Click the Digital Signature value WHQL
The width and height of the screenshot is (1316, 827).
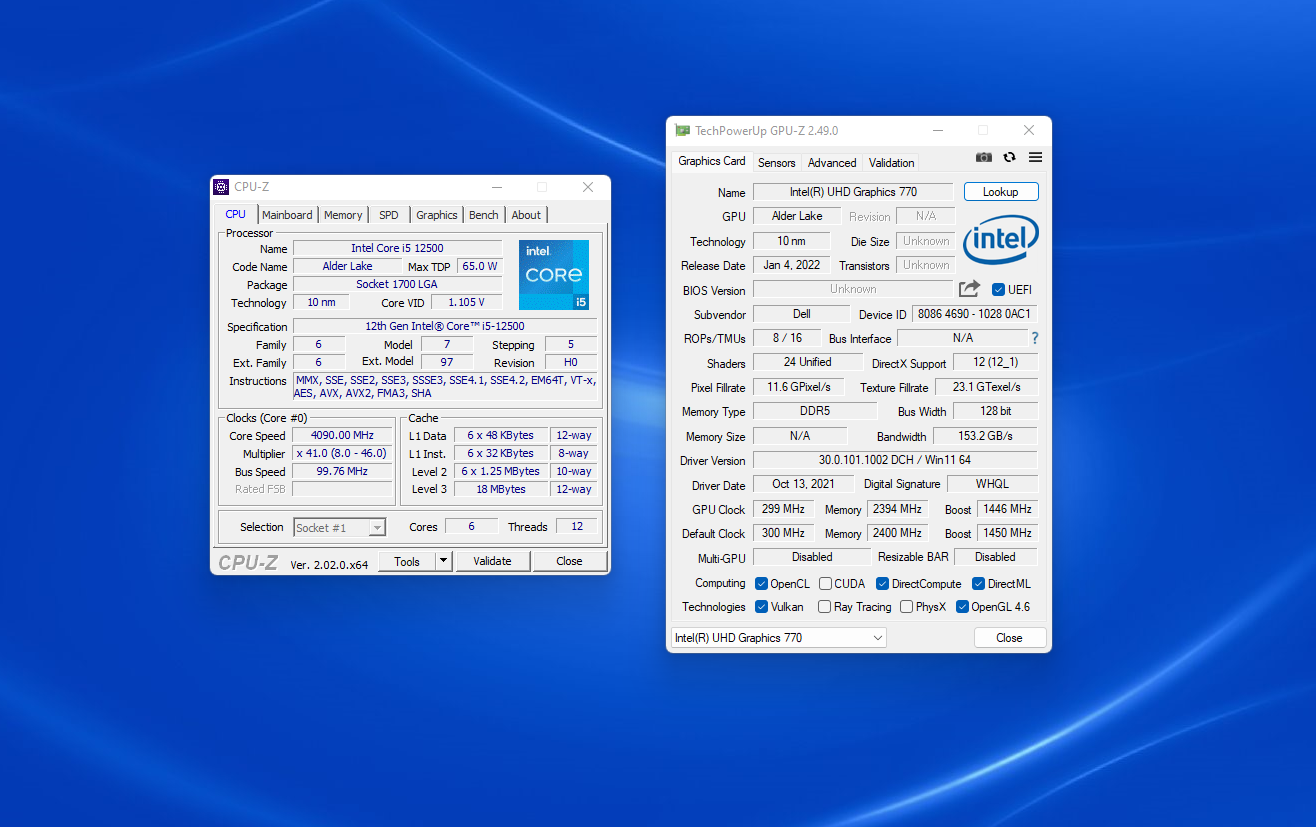992,484
